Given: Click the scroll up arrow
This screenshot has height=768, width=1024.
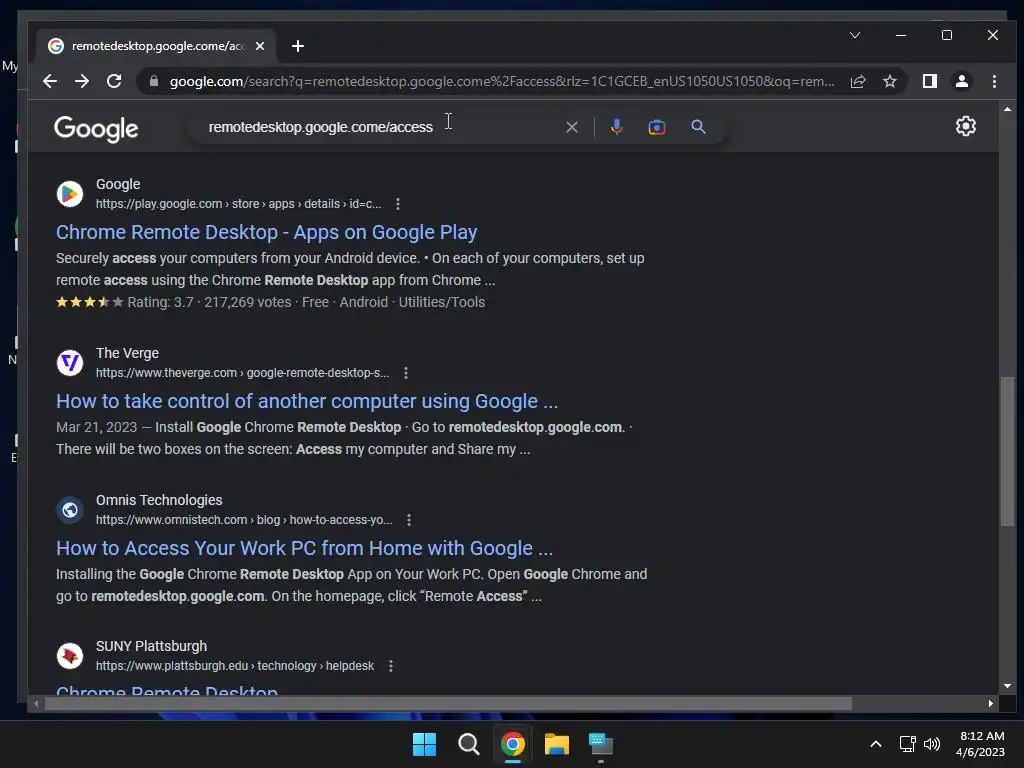Looking at the screenshot, I should pyautogui.click(x=1007, y=109).
